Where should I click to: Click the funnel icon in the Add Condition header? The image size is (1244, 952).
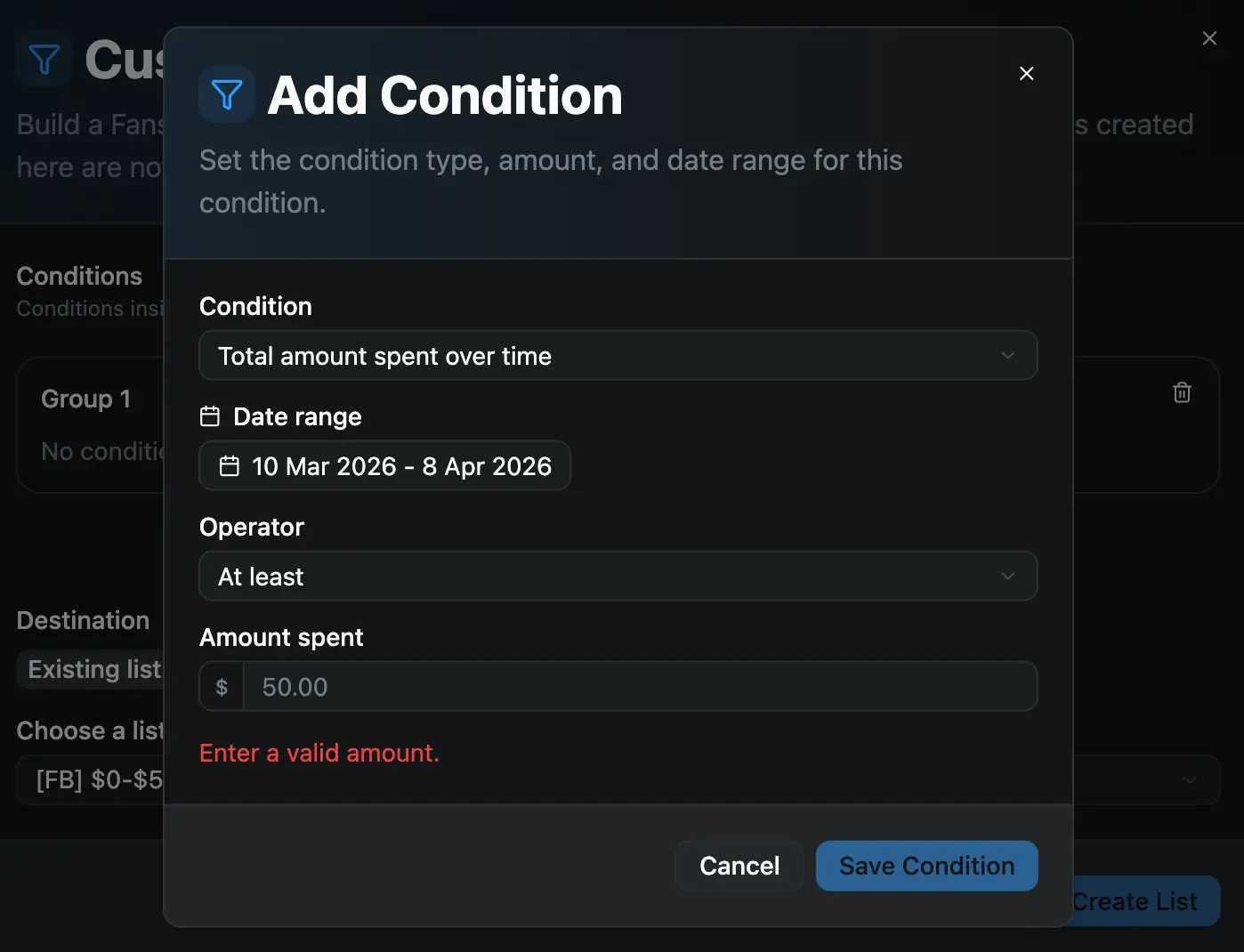click(x=227, y=93)
